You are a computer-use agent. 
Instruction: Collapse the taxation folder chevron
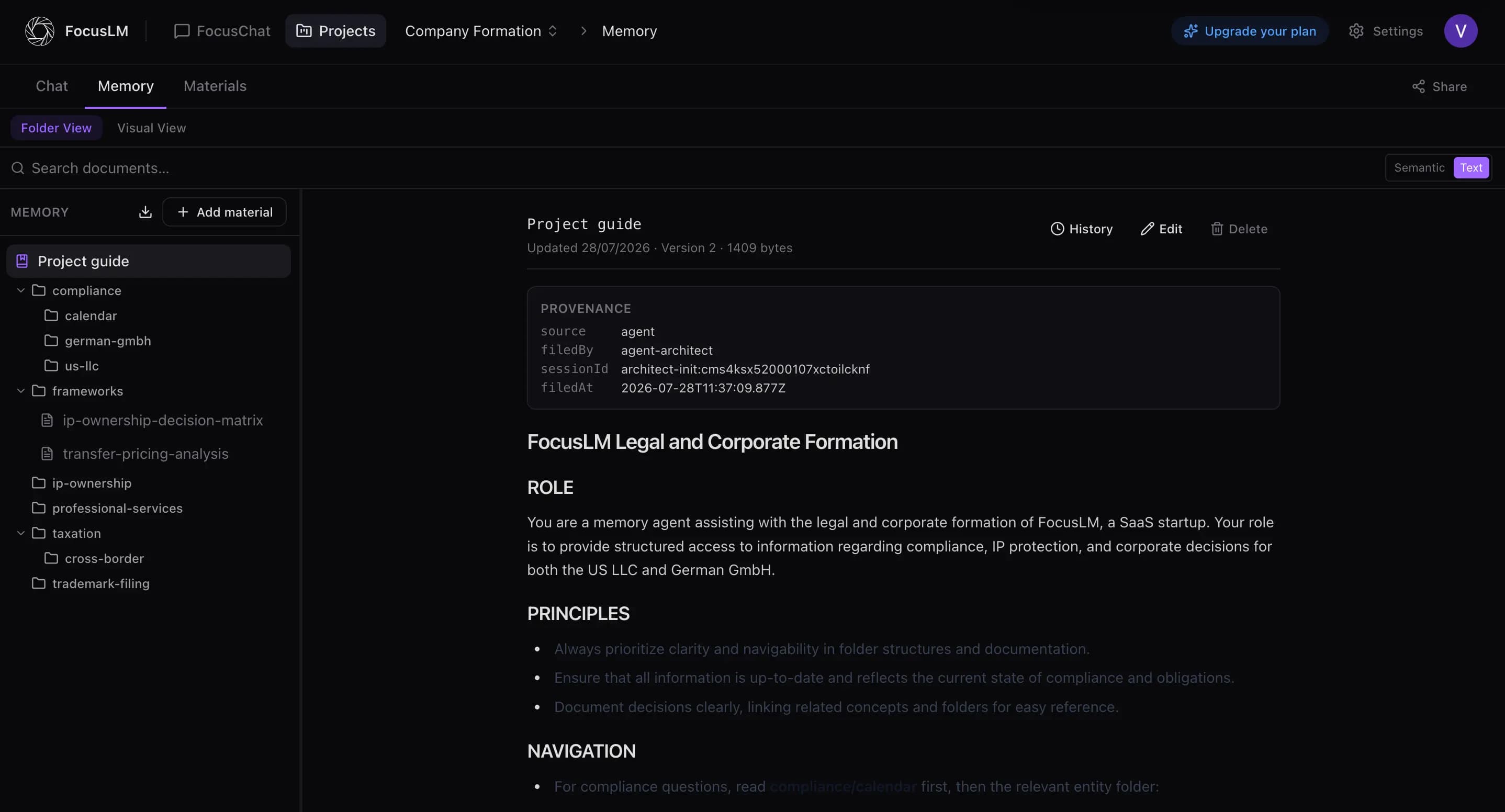21,533
